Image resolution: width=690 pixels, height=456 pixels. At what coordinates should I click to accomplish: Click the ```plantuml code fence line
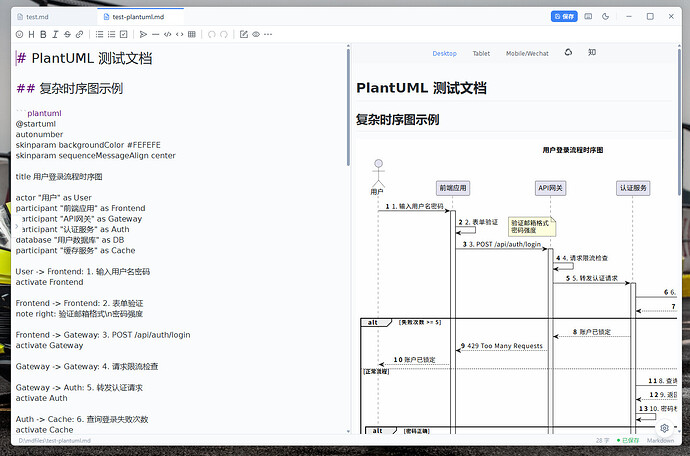pyautogui.click(x=39, y=113)
